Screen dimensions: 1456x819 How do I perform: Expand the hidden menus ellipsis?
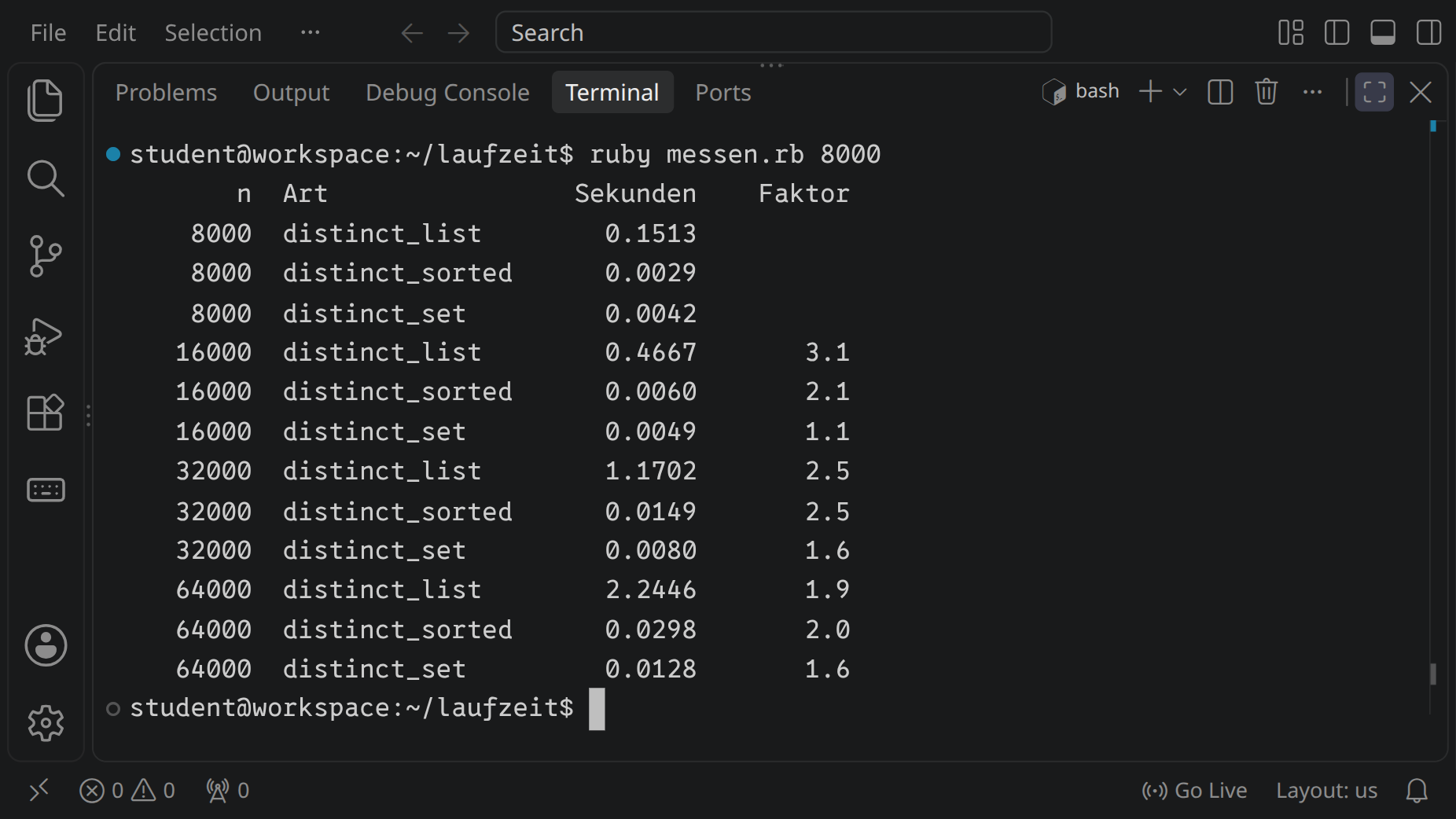311,33
